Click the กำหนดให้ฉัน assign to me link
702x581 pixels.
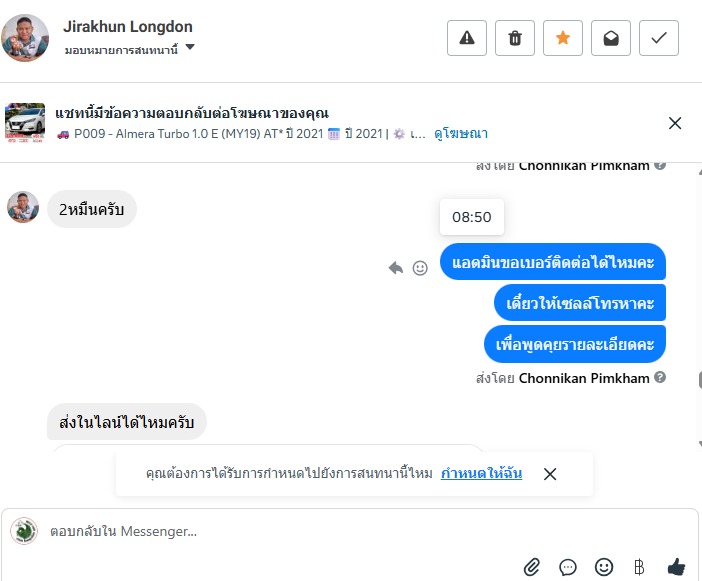click(x=481, y=473)
